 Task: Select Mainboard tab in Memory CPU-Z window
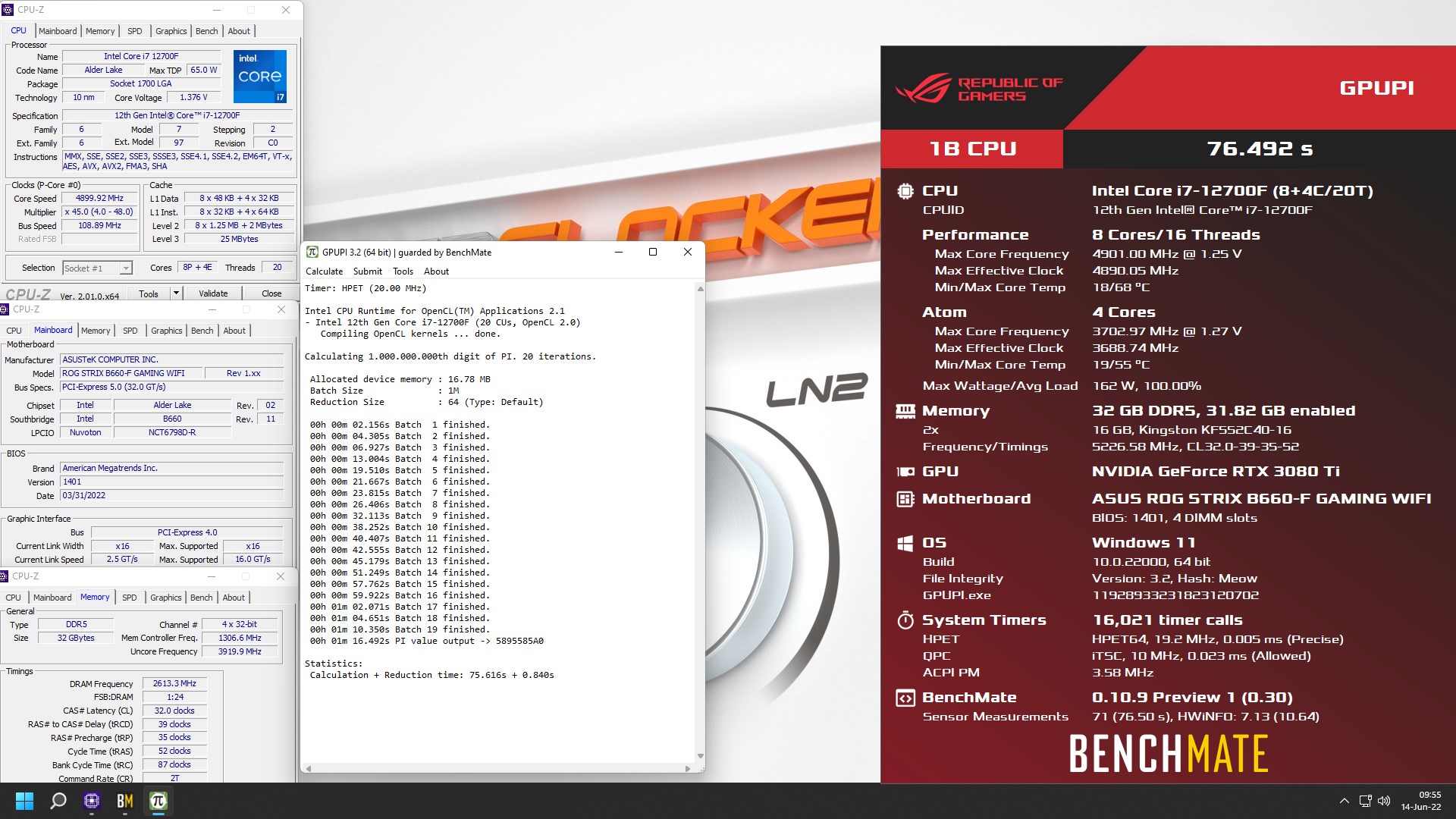[x=52, y=598]
